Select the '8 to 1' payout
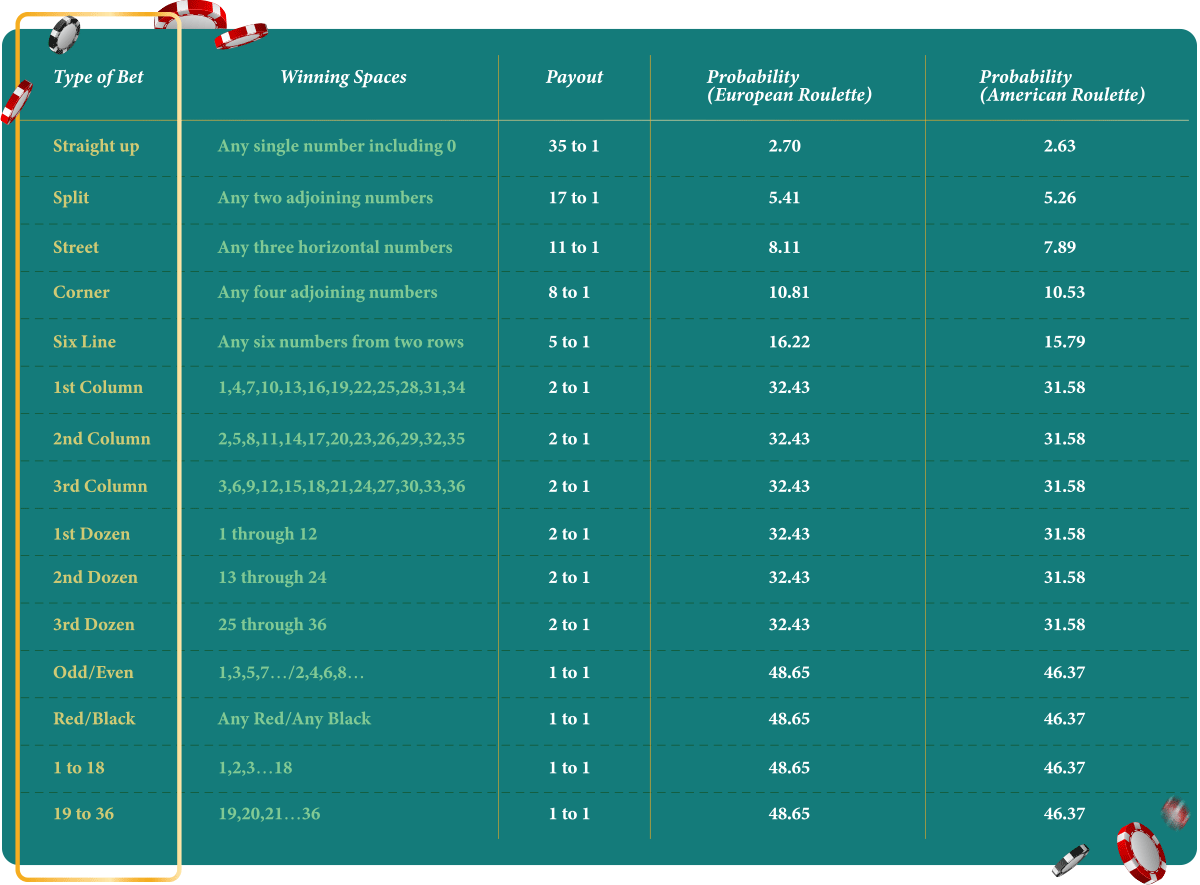Viewport: 1200px width, 885px height. click(x=569, y=292)
